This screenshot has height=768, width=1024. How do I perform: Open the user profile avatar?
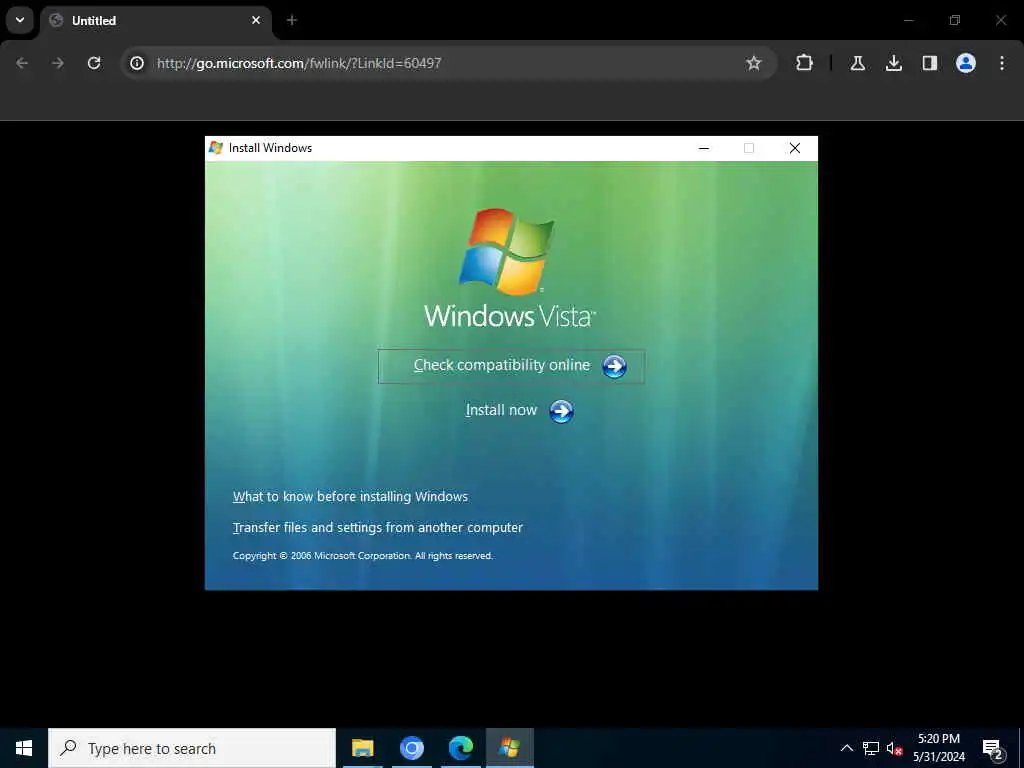966,63
